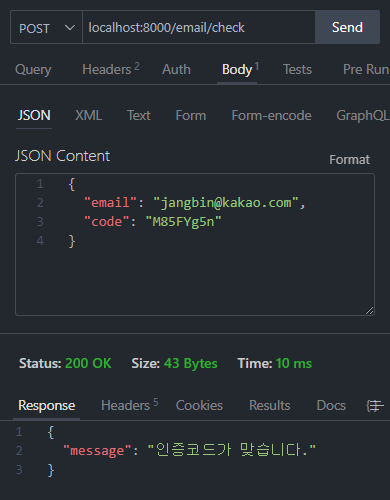Click the "message" key in response
The image size is (390, 500).
click(97, 451)
